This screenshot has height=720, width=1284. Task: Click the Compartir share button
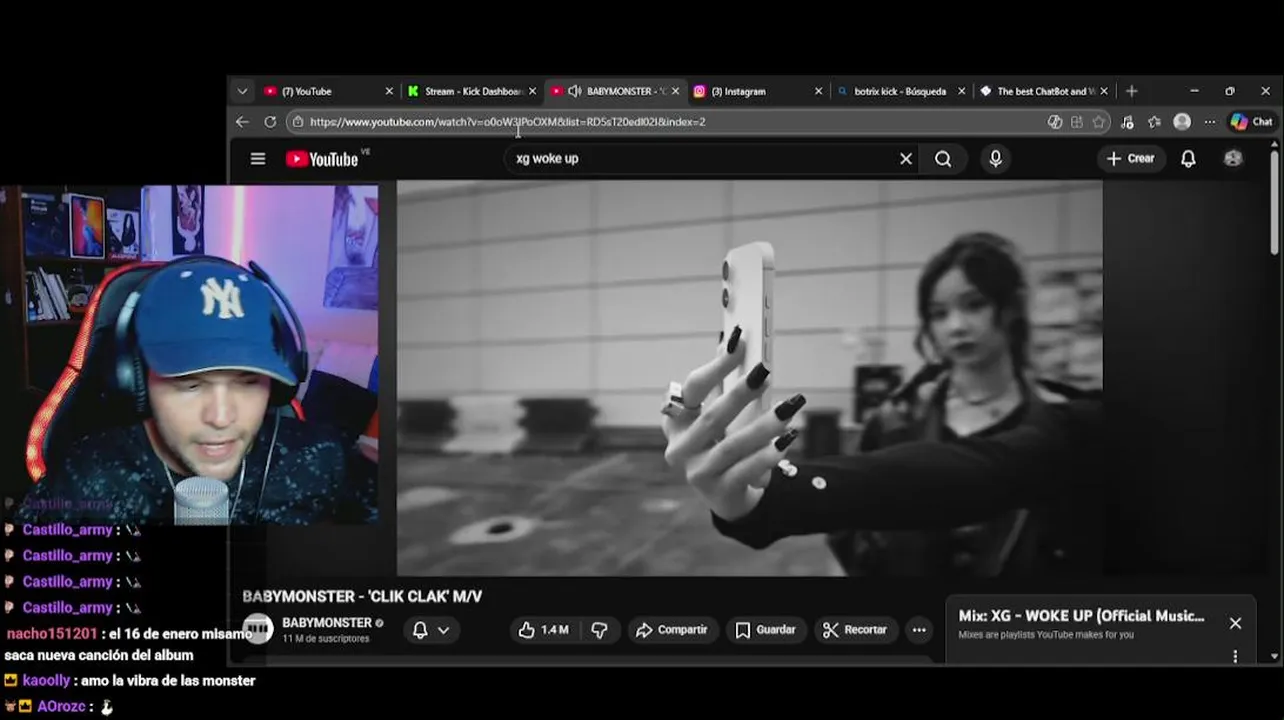click(x=672, y=630)
